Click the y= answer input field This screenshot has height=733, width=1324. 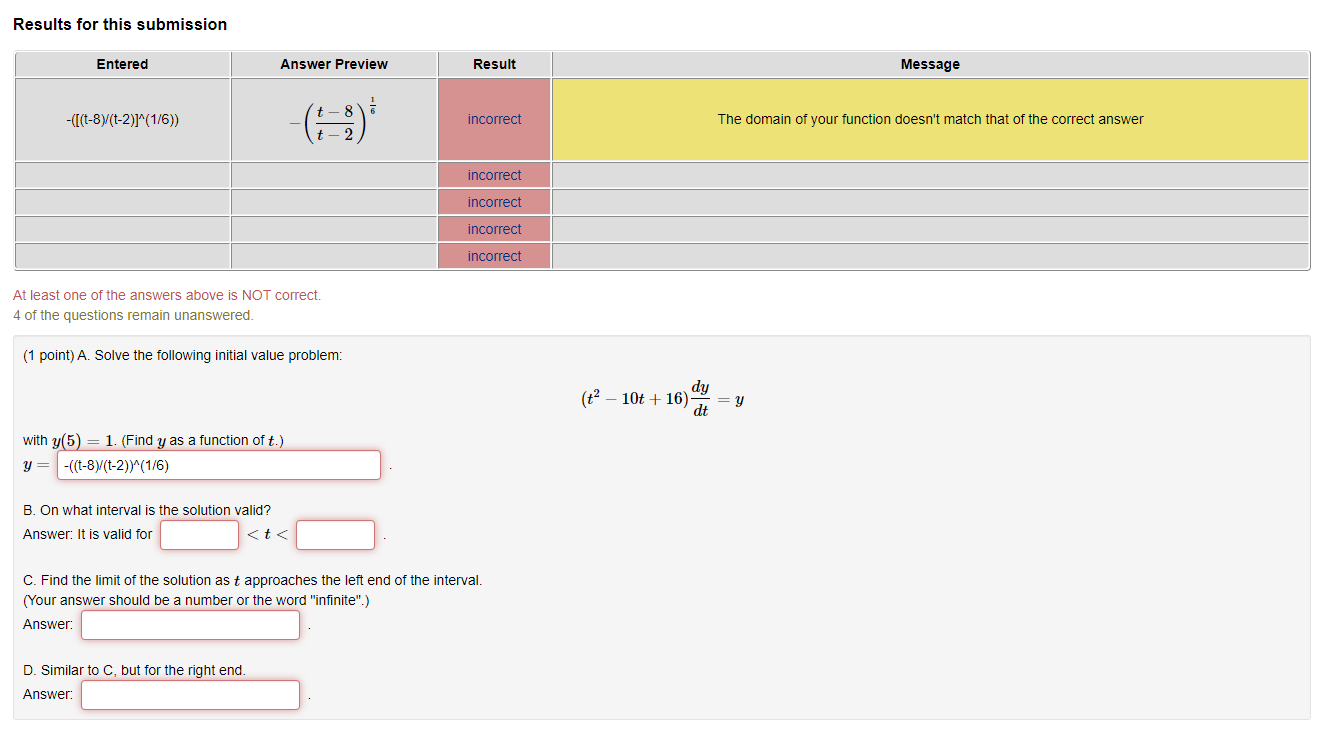(218, 464)
